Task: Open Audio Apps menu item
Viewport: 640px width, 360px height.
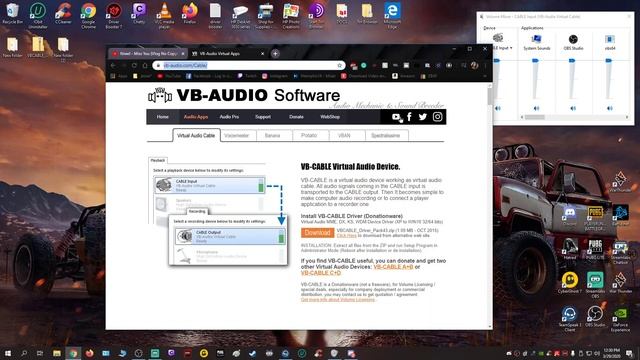Action: (196, 117)
